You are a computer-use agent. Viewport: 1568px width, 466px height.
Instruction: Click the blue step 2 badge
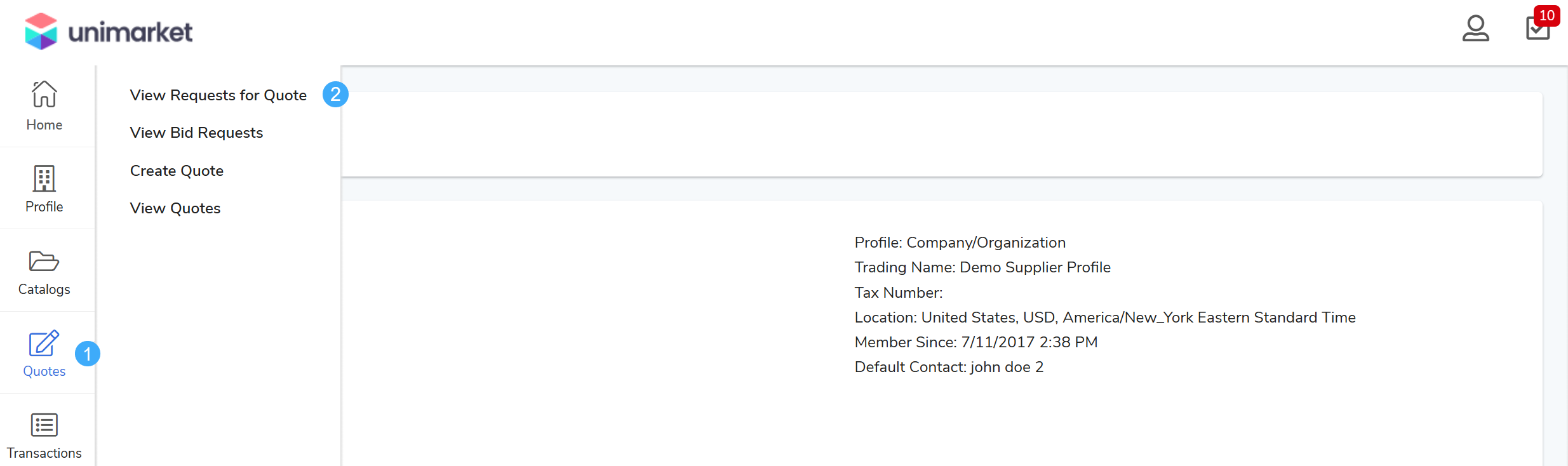[335, 95]
